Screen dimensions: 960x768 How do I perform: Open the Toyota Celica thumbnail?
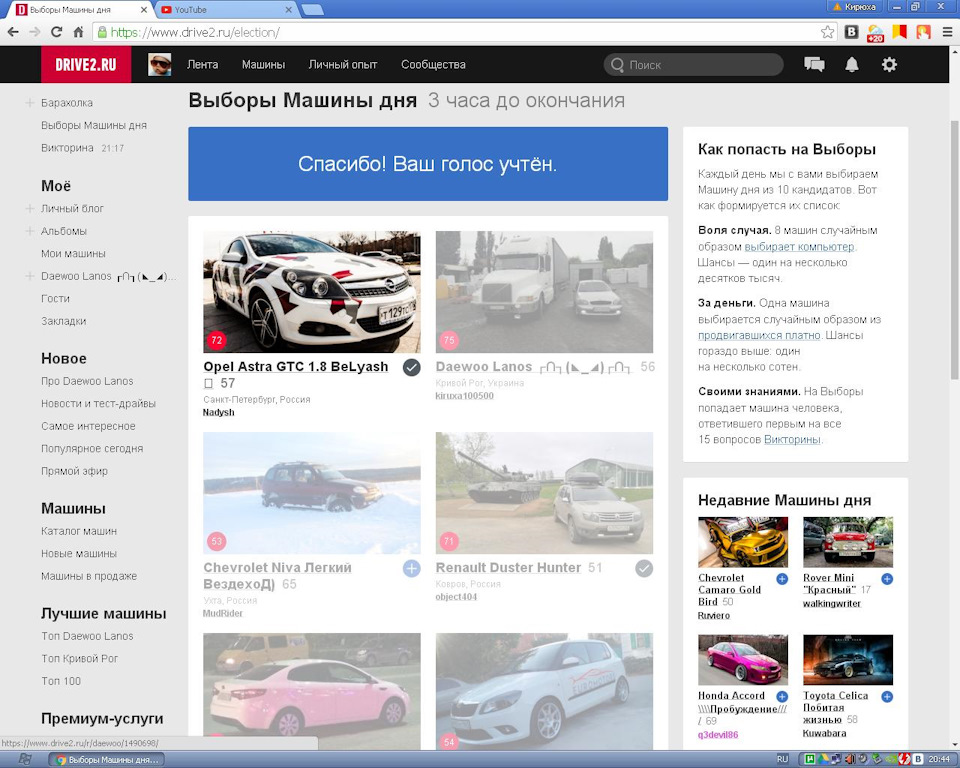(848, 660)
